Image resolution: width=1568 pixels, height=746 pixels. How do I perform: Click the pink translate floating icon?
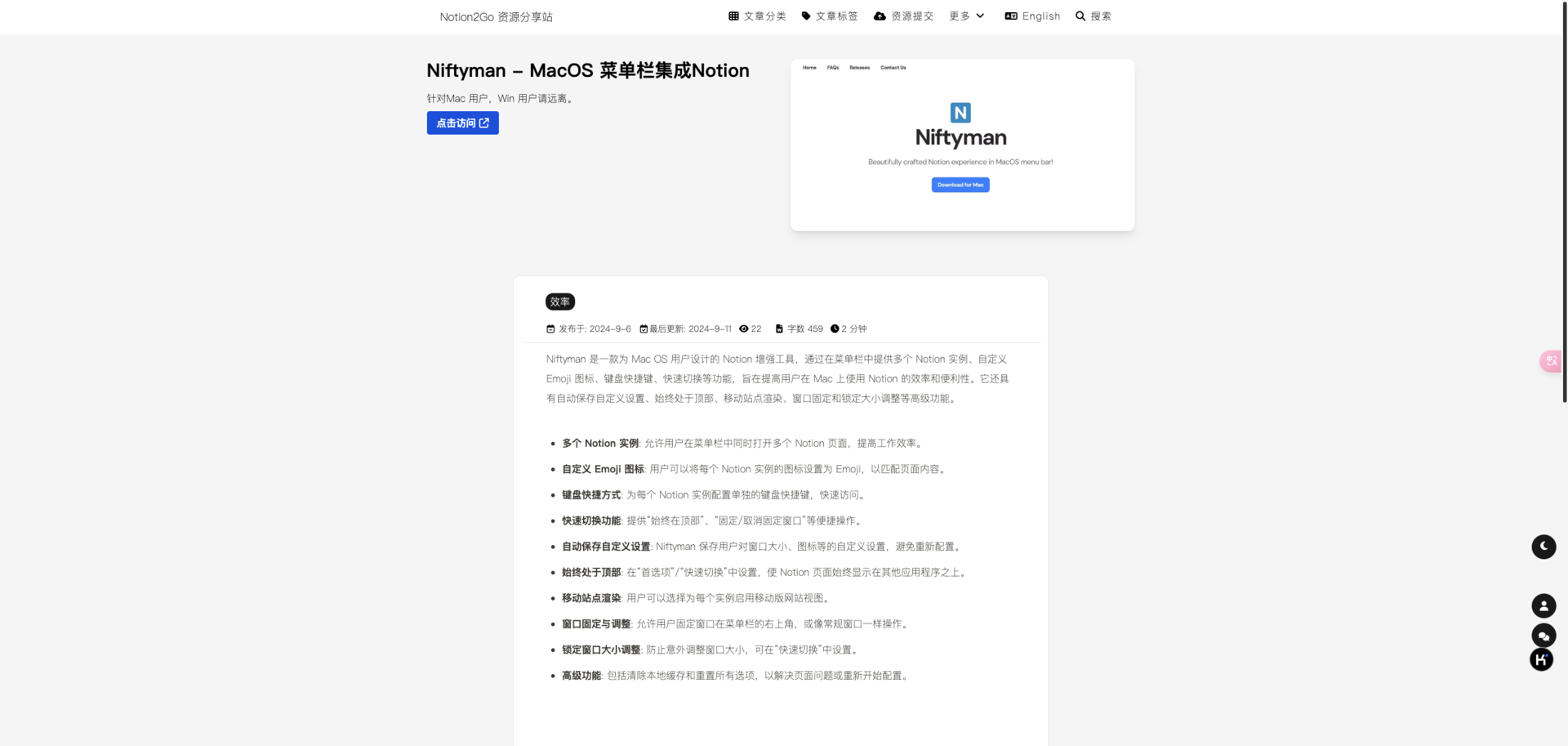pos(1550,361)
